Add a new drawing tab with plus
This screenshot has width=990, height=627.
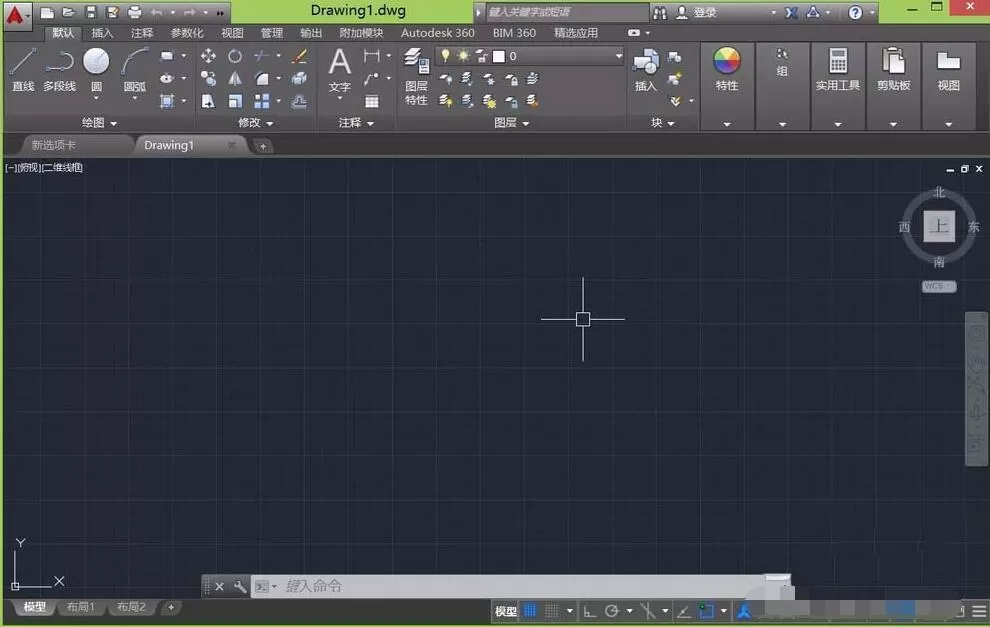263,146
